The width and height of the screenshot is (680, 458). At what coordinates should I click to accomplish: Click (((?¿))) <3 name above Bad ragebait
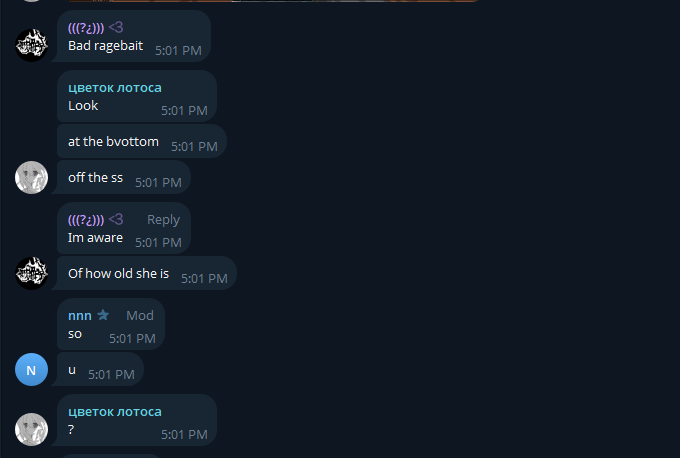pos(95,28)
